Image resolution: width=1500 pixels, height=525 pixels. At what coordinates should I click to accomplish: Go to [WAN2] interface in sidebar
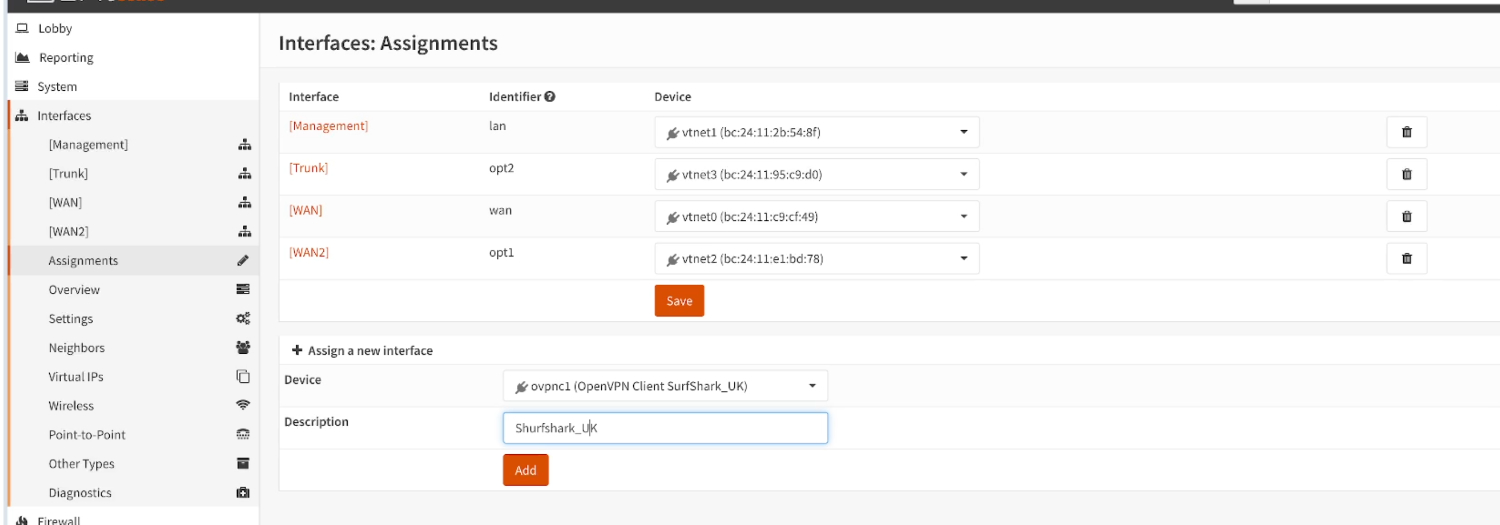(68, 232)
